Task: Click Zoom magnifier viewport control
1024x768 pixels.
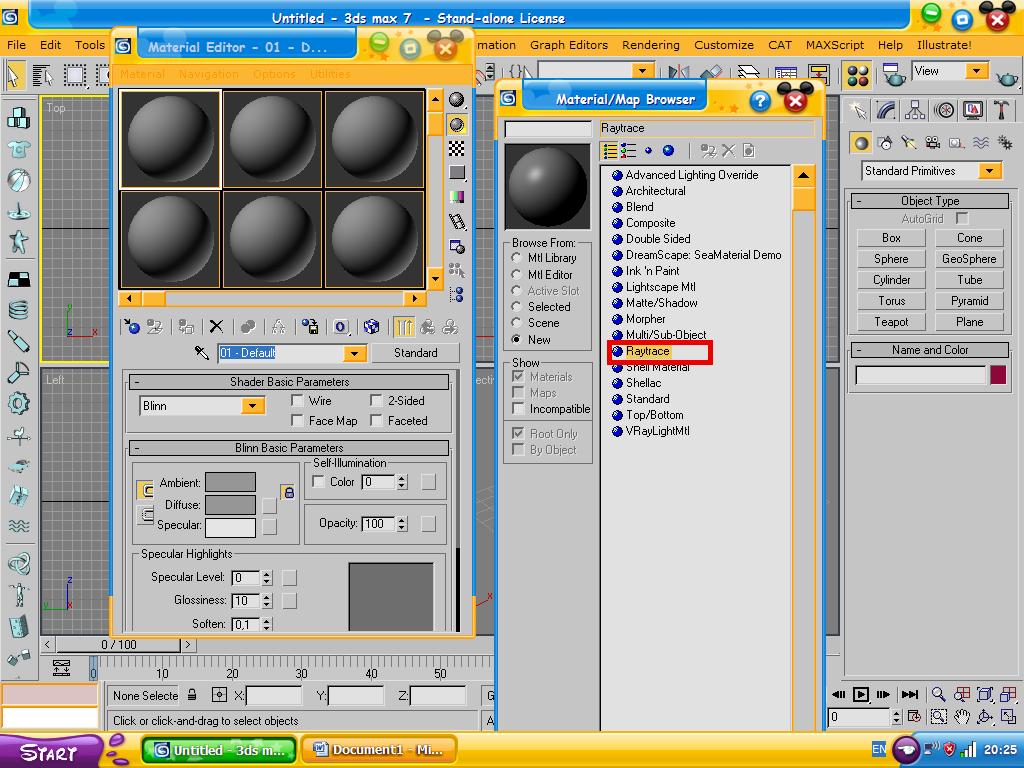Action: [x=938, y=694]
